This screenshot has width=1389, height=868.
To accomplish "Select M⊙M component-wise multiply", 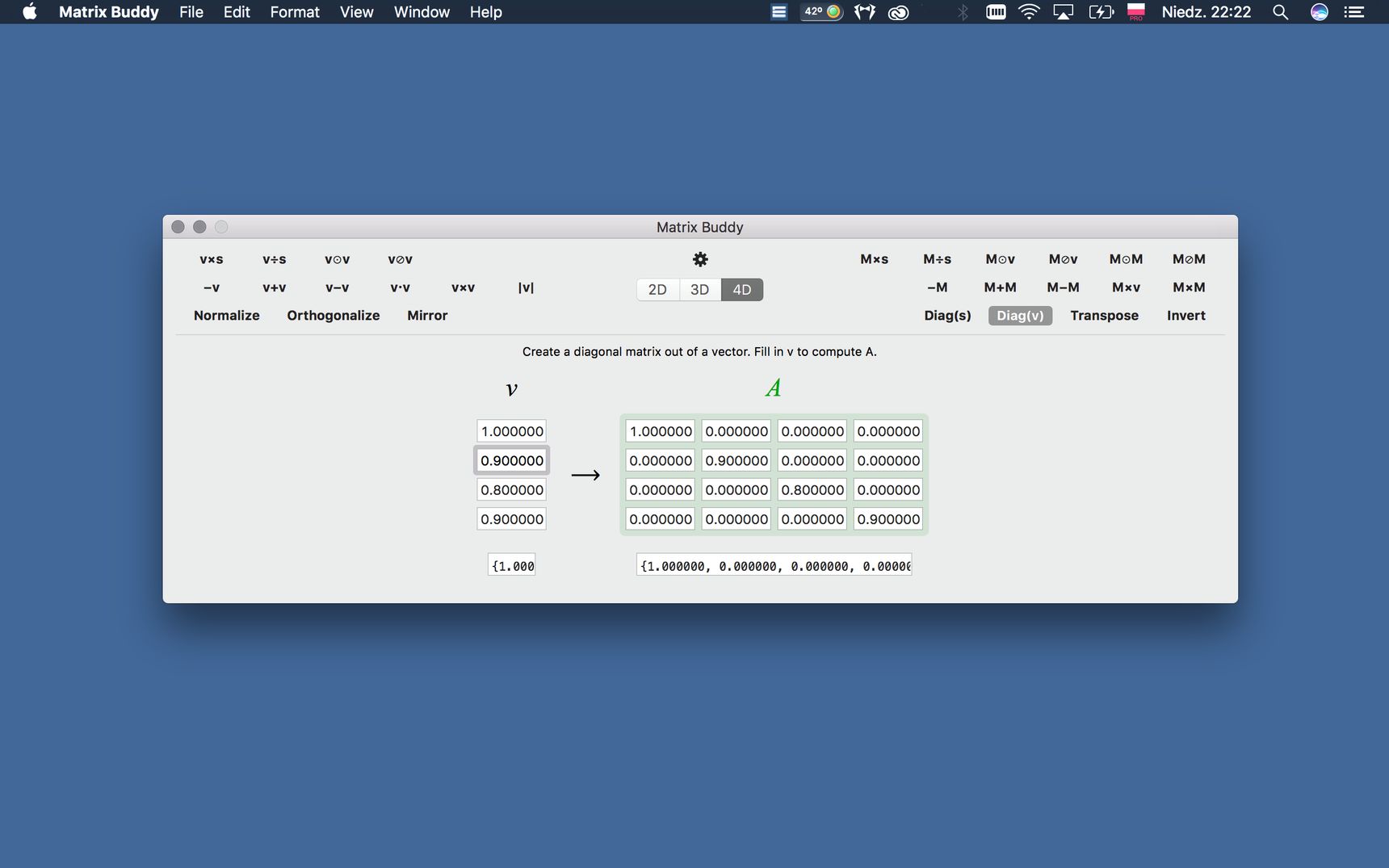I will coord(1127,259).
